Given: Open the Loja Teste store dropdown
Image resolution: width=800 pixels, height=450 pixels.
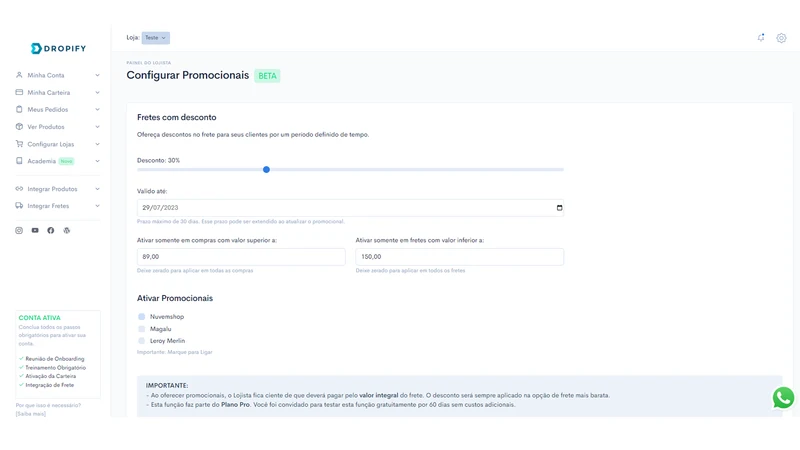Looking at the screenshot, I should [156, 38].
